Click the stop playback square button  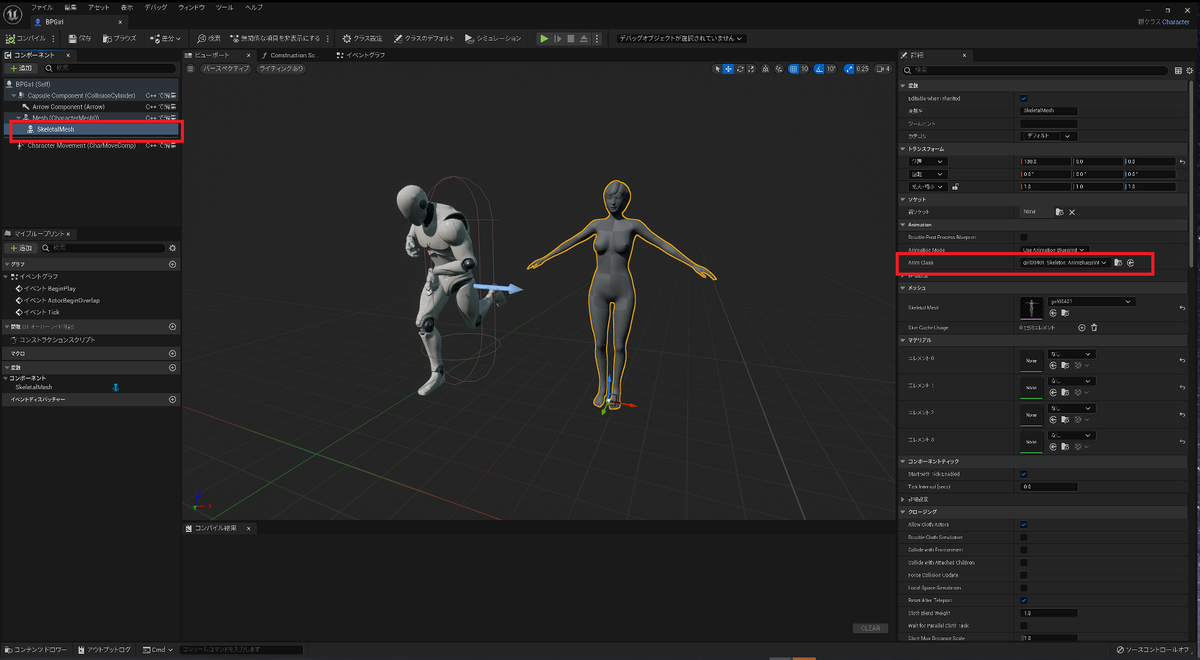pos(570,38)
